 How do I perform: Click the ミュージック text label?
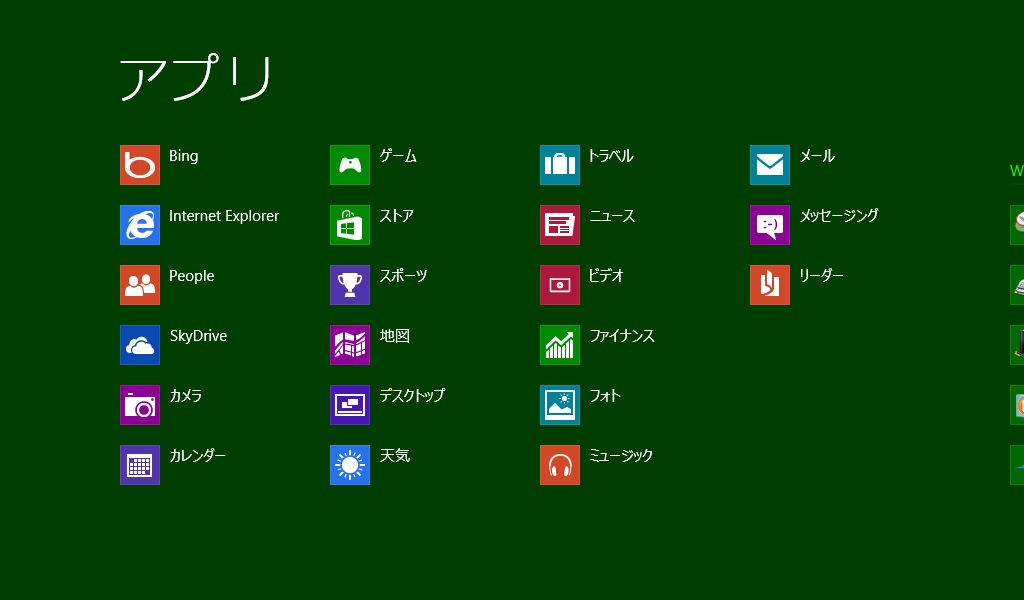pos(620,456)
